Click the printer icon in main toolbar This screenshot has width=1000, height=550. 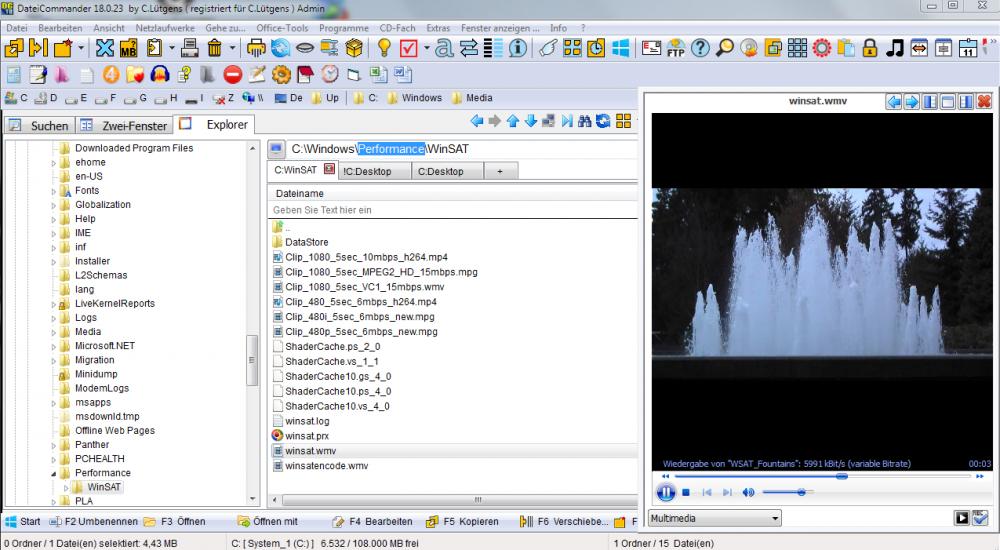[256, 48]
